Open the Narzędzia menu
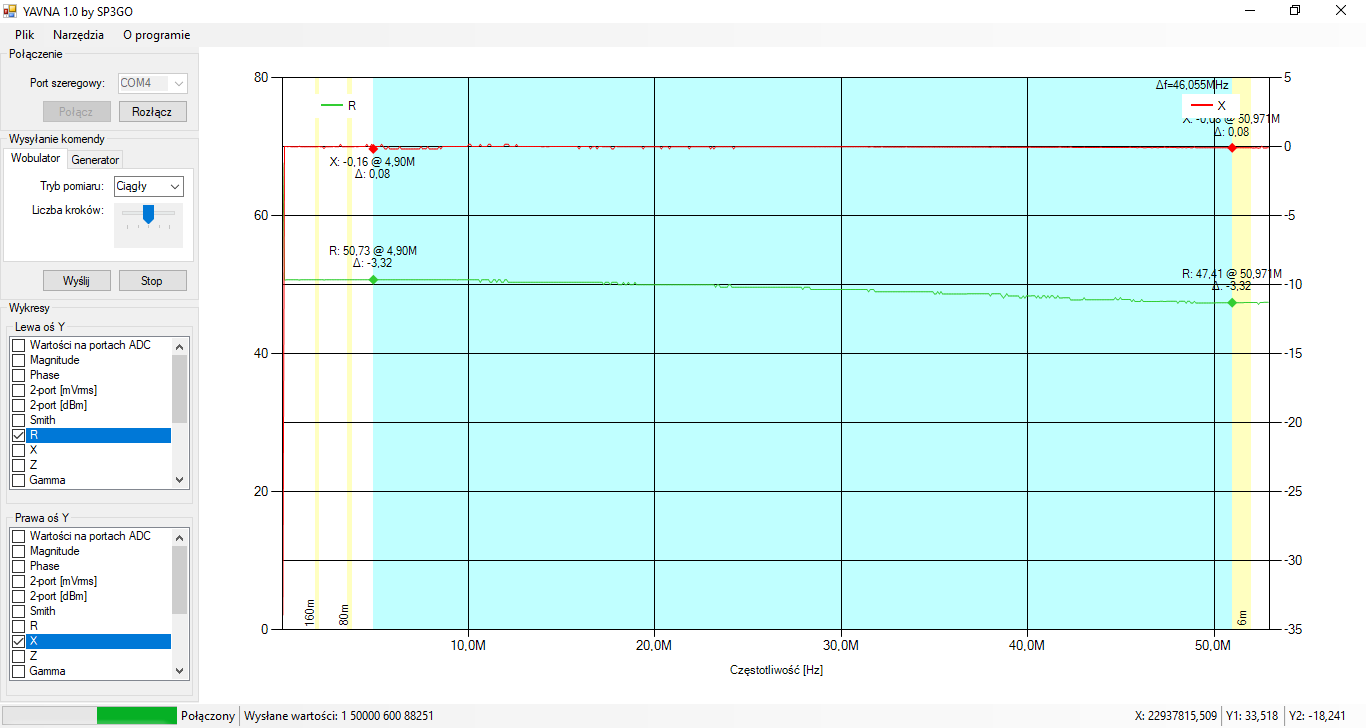The width and height of the screenshot is (1366, 728). (x=78, y=34)
